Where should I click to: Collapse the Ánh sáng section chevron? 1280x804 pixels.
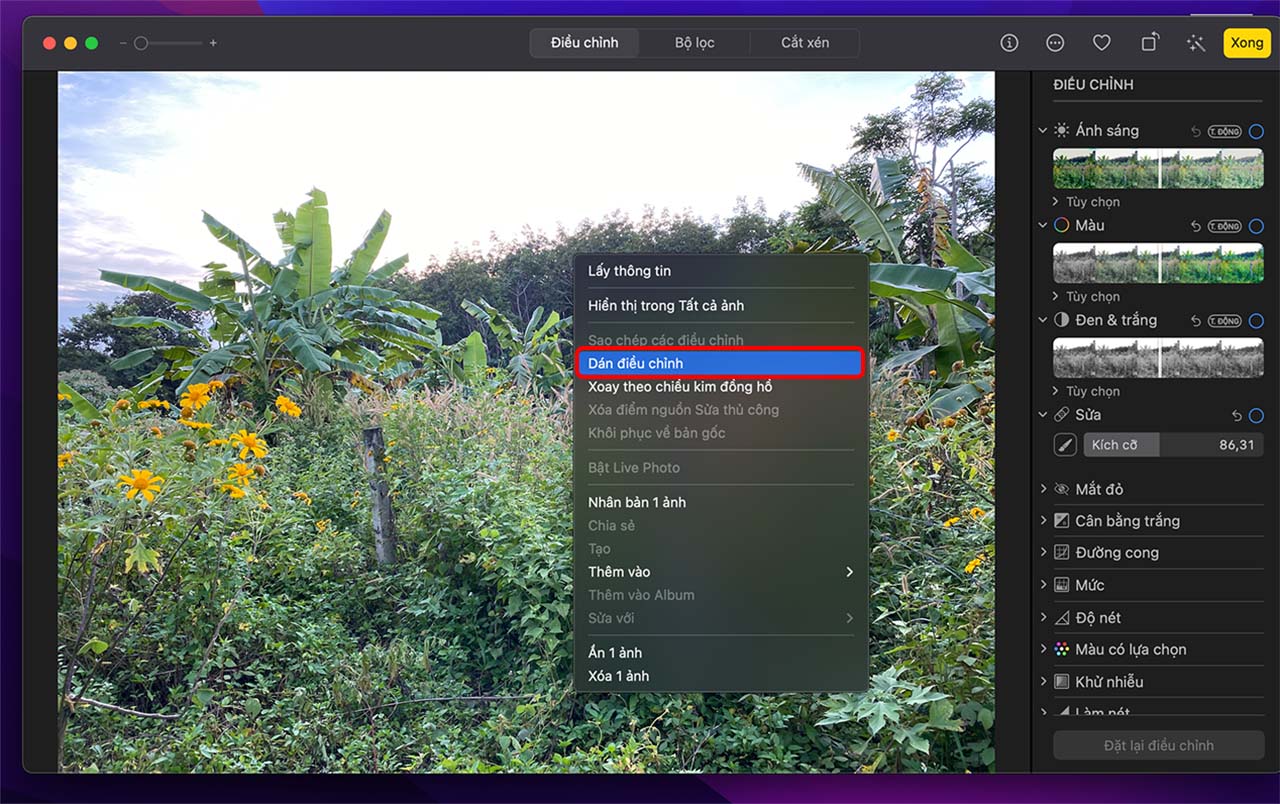1043,131
